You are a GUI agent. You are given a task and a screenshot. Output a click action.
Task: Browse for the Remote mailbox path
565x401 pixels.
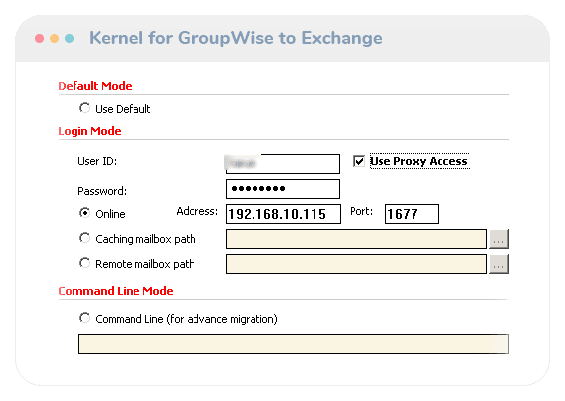(x=499, y=264)
